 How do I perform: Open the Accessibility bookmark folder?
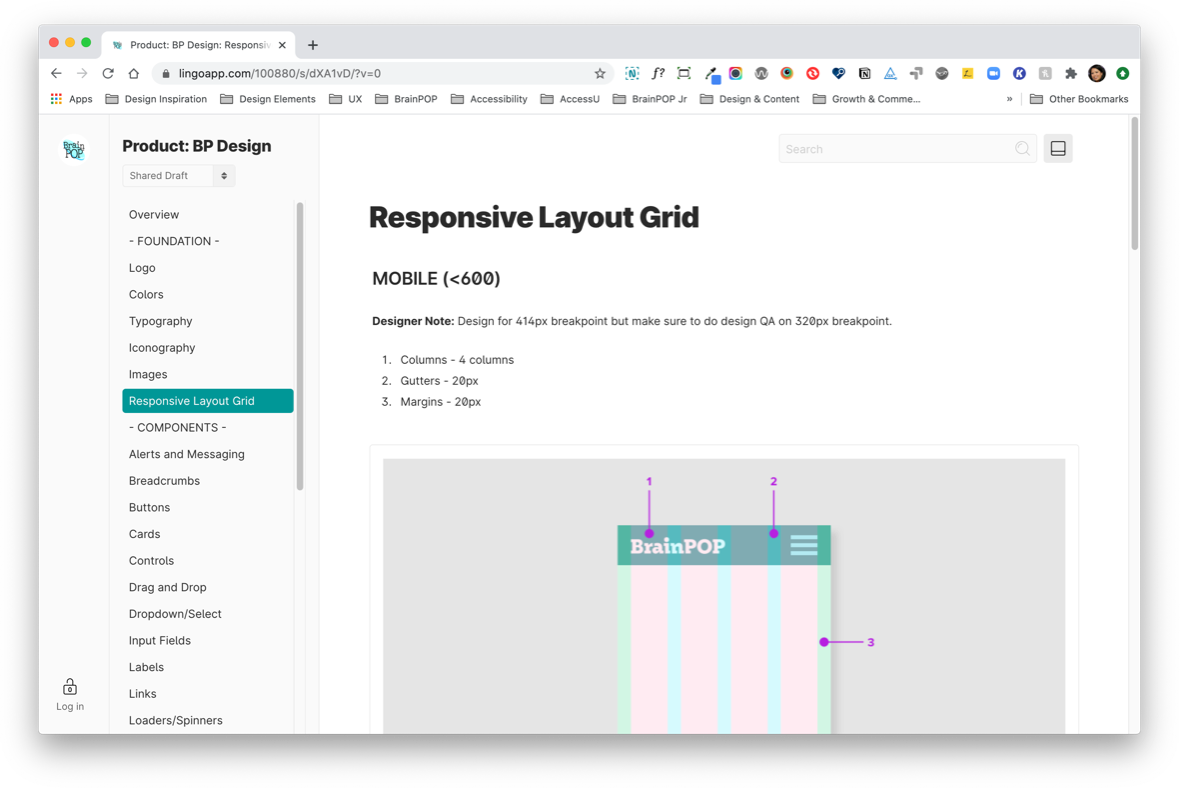tap(489, 99)
